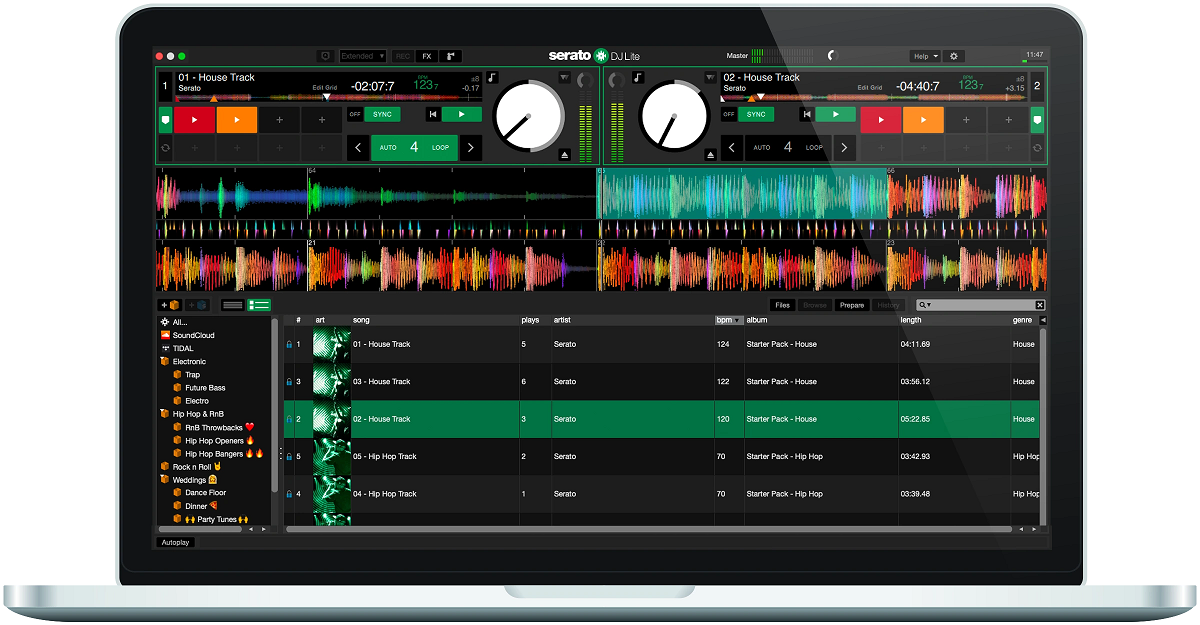This screenshot has width=1200, height=625.
Task: Switch library to album art list view
Action: click(259, 305)
